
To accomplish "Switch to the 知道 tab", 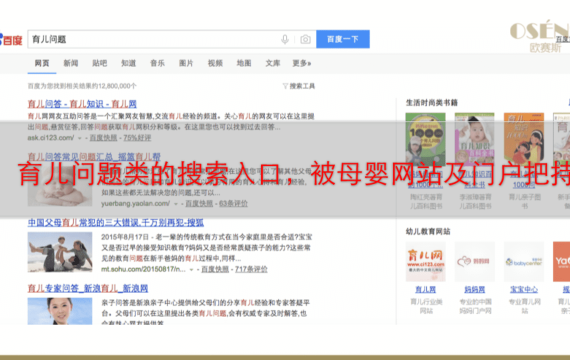I will click(x=128, y=63).
